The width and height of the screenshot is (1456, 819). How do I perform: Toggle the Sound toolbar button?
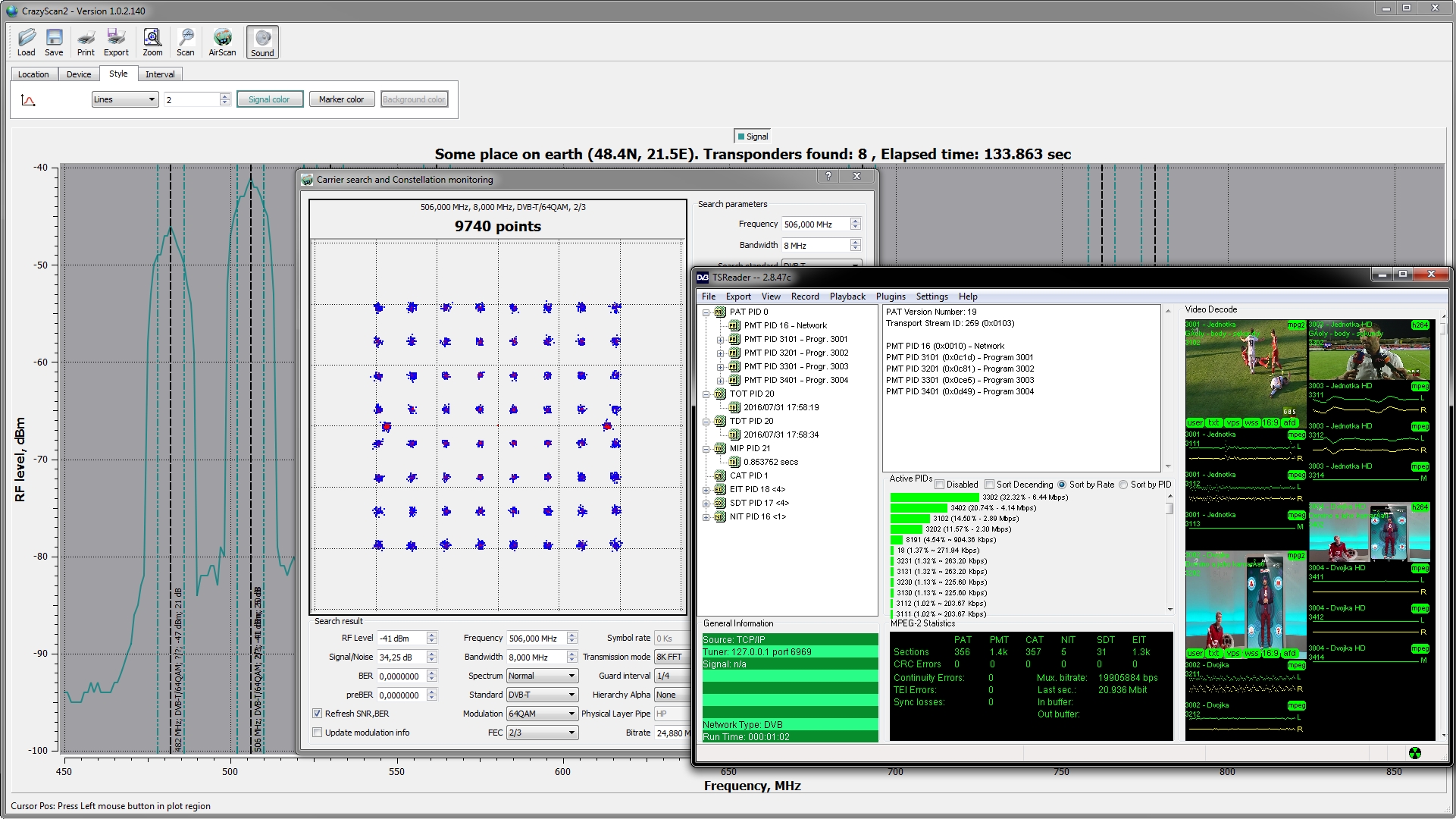point(262,42)
